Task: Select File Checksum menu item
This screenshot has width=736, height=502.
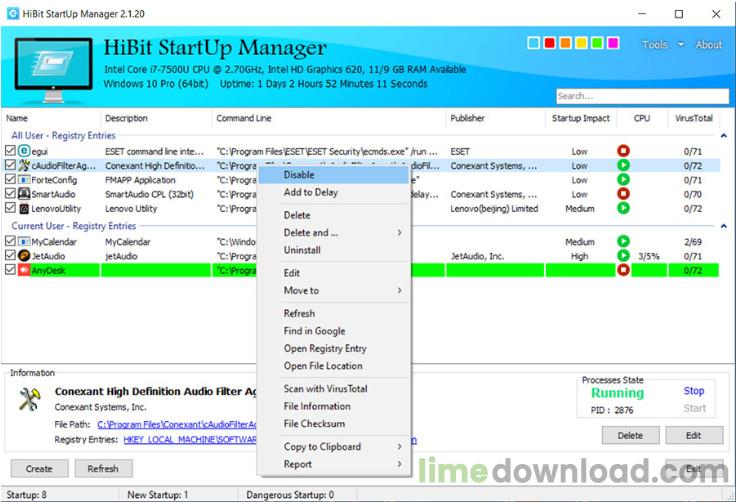Action: (334, 424)
